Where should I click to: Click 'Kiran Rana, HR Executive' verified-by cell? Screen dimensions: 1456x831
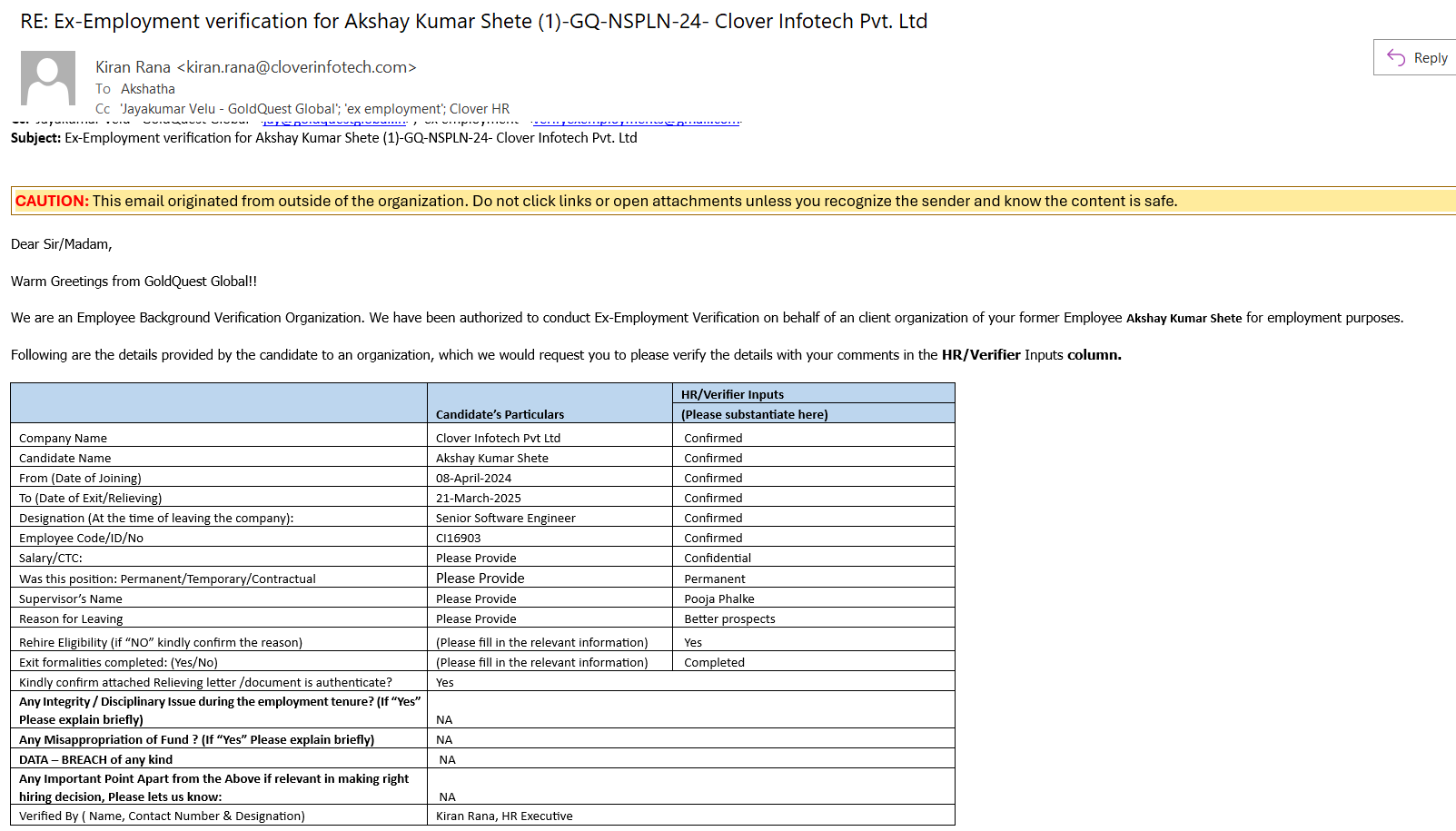tap(504, 816)
